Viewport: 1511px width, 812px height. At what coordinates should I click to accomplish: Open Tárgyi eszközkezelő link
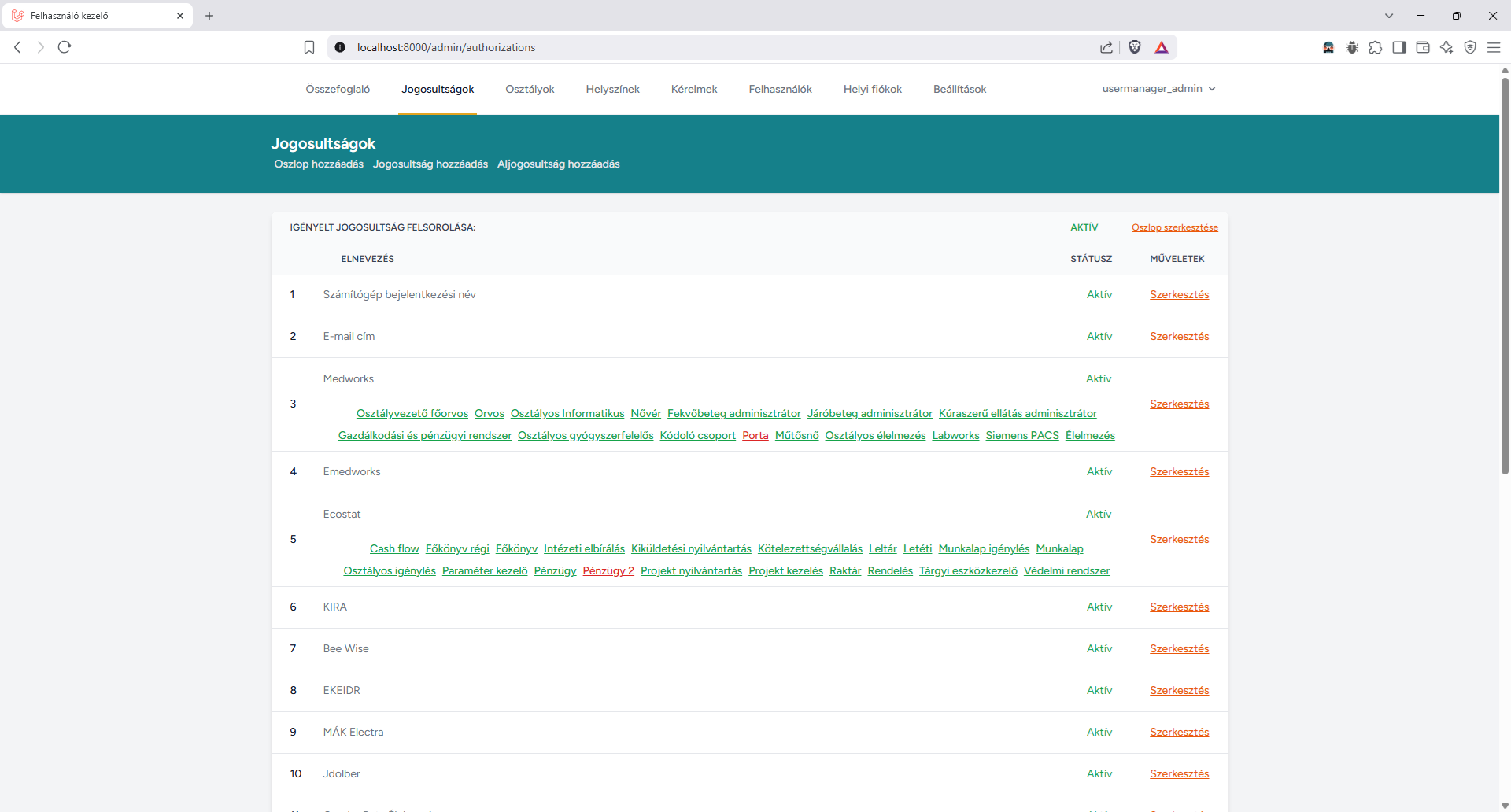968,570
